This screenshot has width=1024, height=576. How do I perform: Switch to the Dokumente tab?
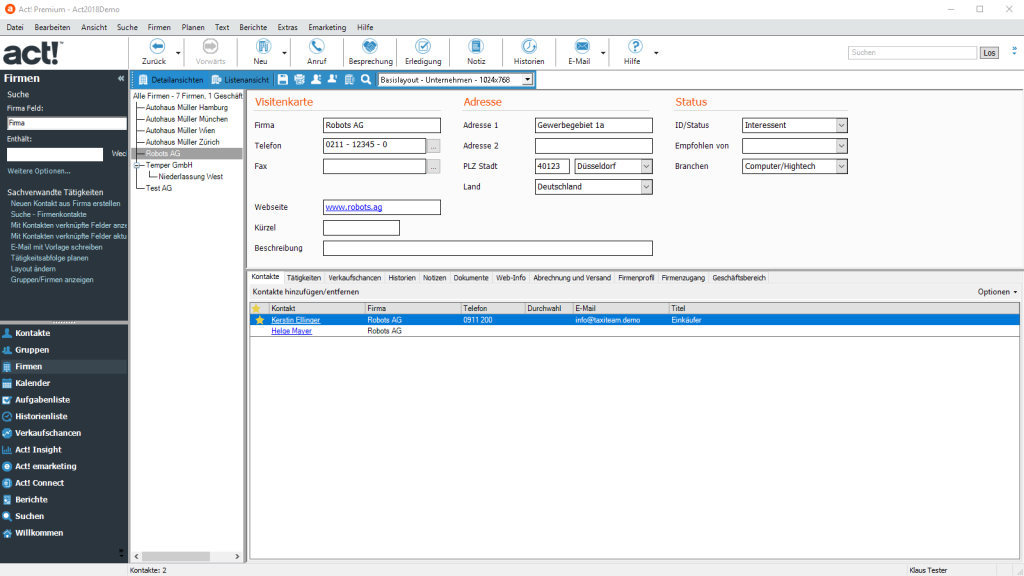click(470, 278)
